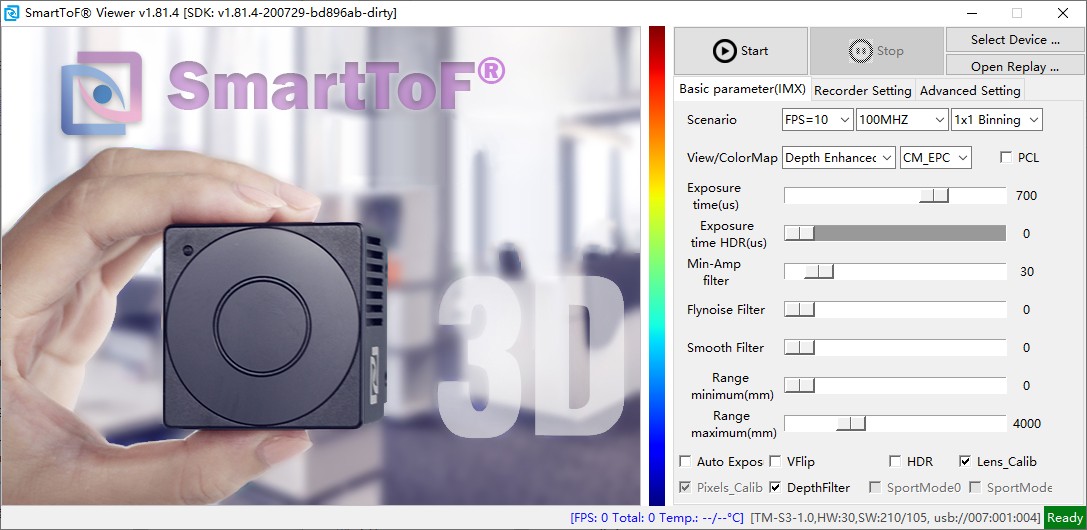Enable the PCL checkbox

tap(1006, 158)
